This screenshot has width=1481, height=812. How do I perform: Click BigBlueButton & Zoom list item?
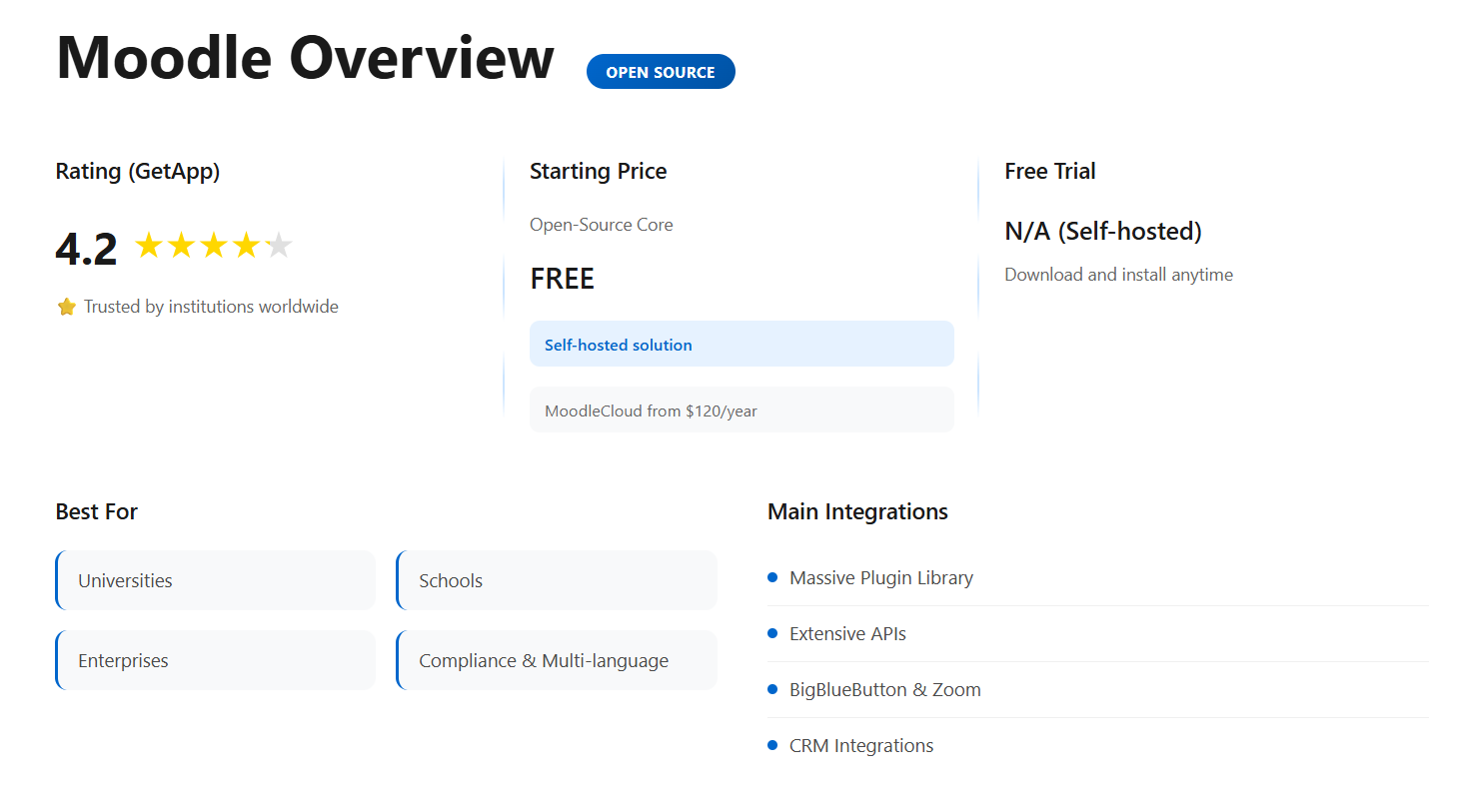1098,690
